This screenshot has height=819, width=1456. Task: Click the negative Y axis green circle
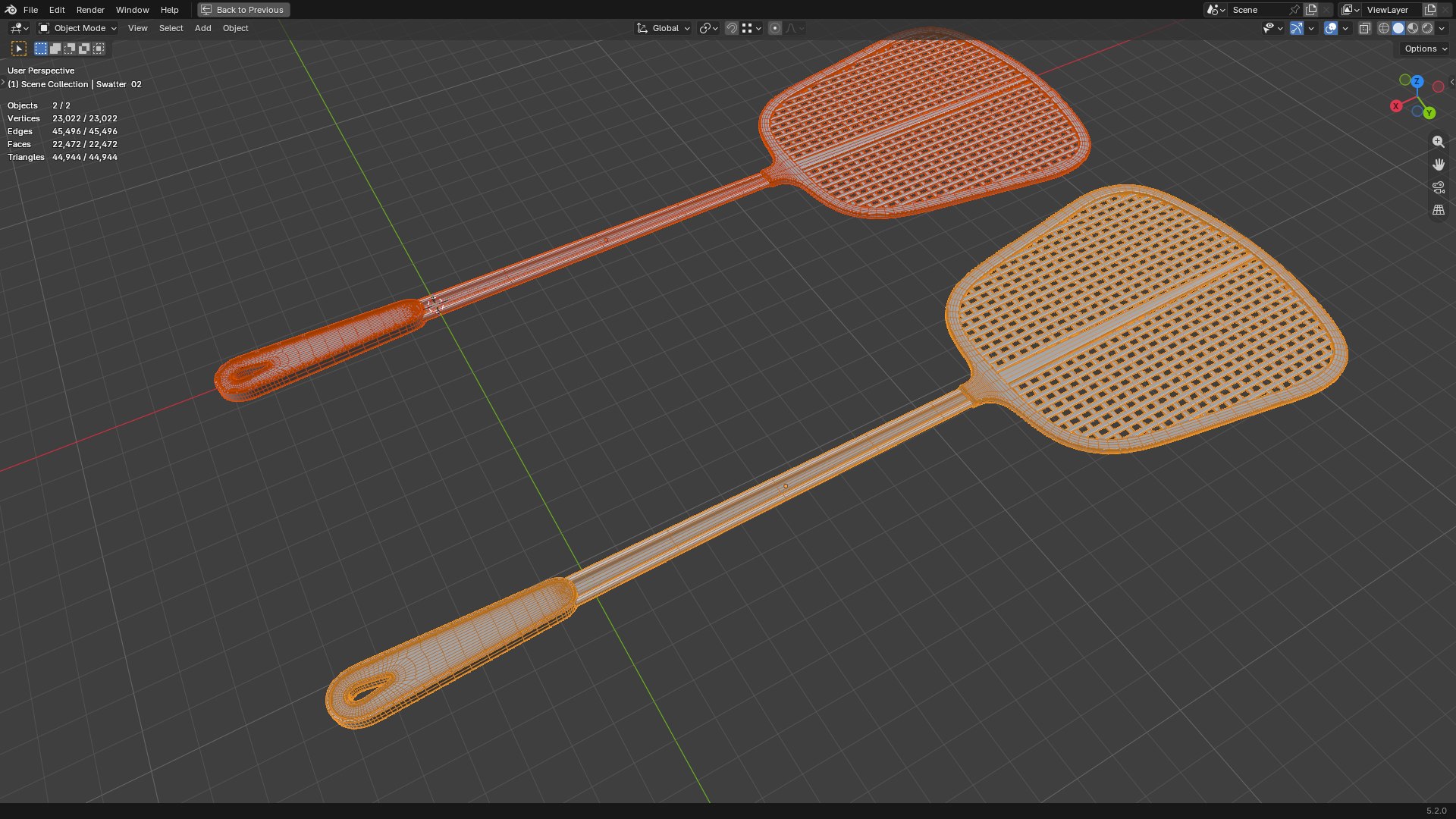[x=1404, y=80]
